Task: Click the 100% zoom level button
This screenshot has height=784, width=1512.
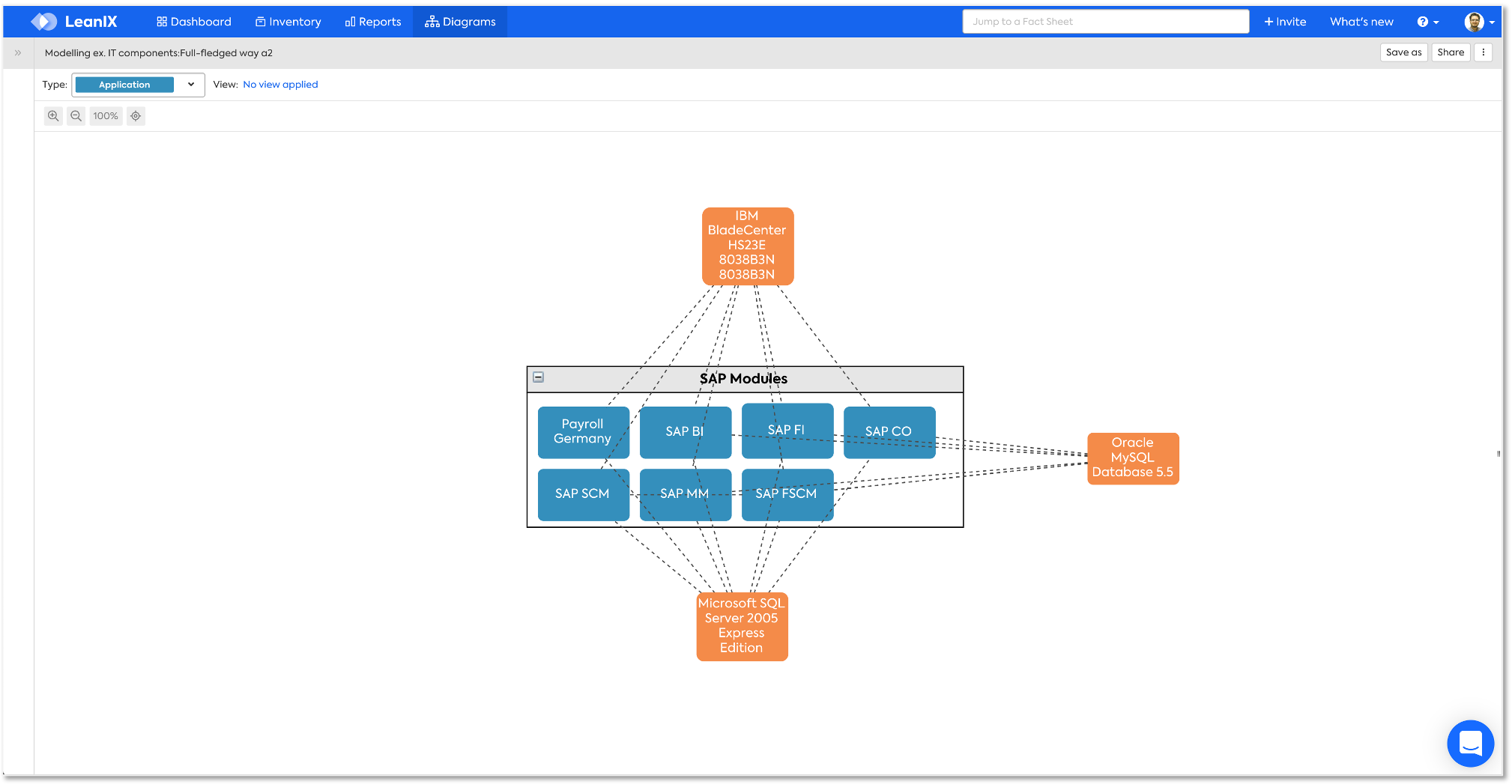Action: 106,116
